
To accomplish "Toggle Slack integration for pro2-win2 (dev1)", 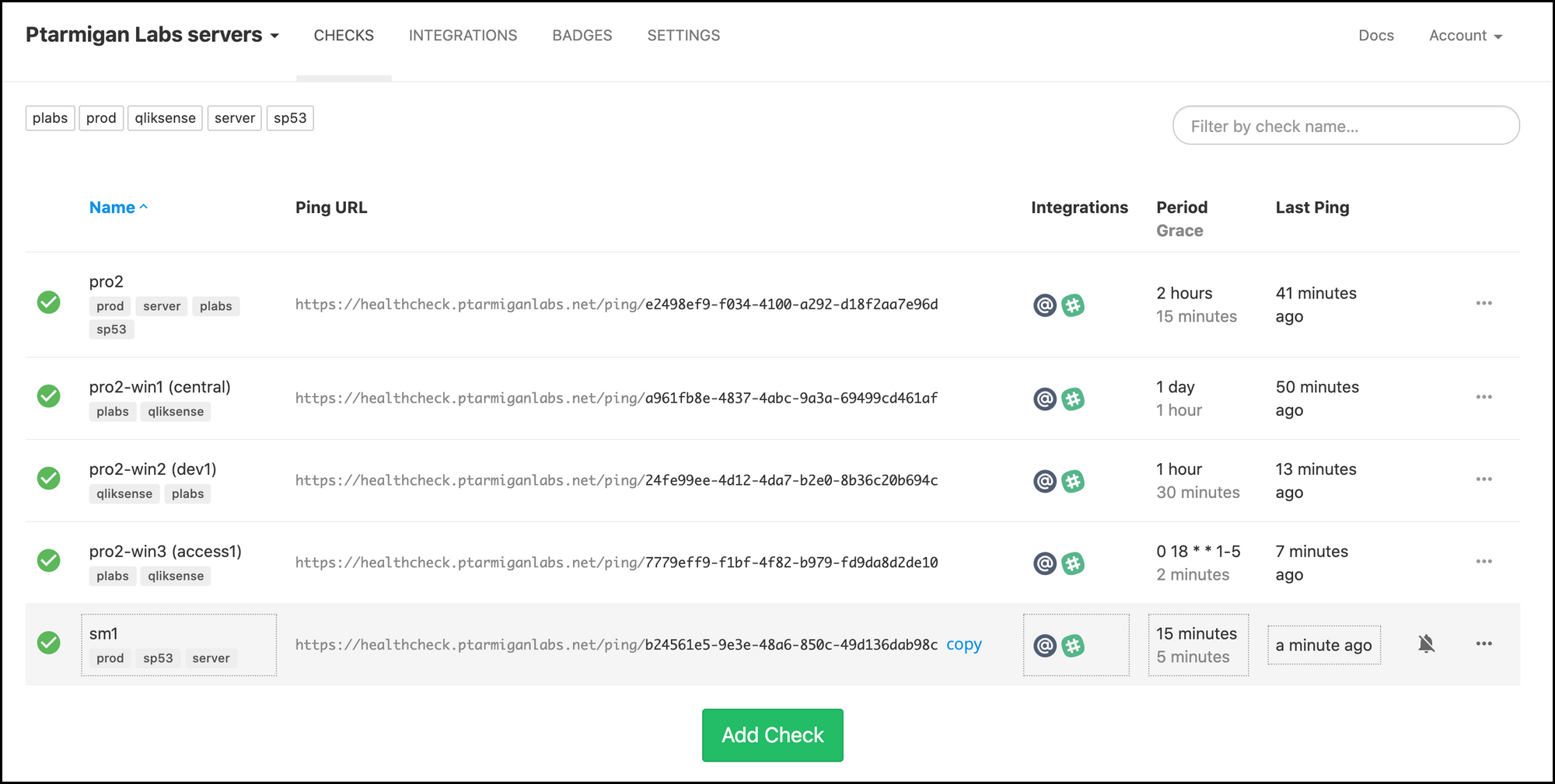I will 1073,482.
